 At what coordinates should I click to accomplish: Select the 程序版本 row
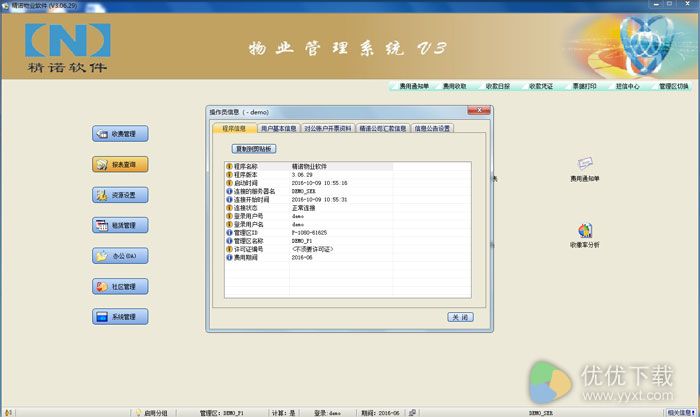(x=347, y=175)
